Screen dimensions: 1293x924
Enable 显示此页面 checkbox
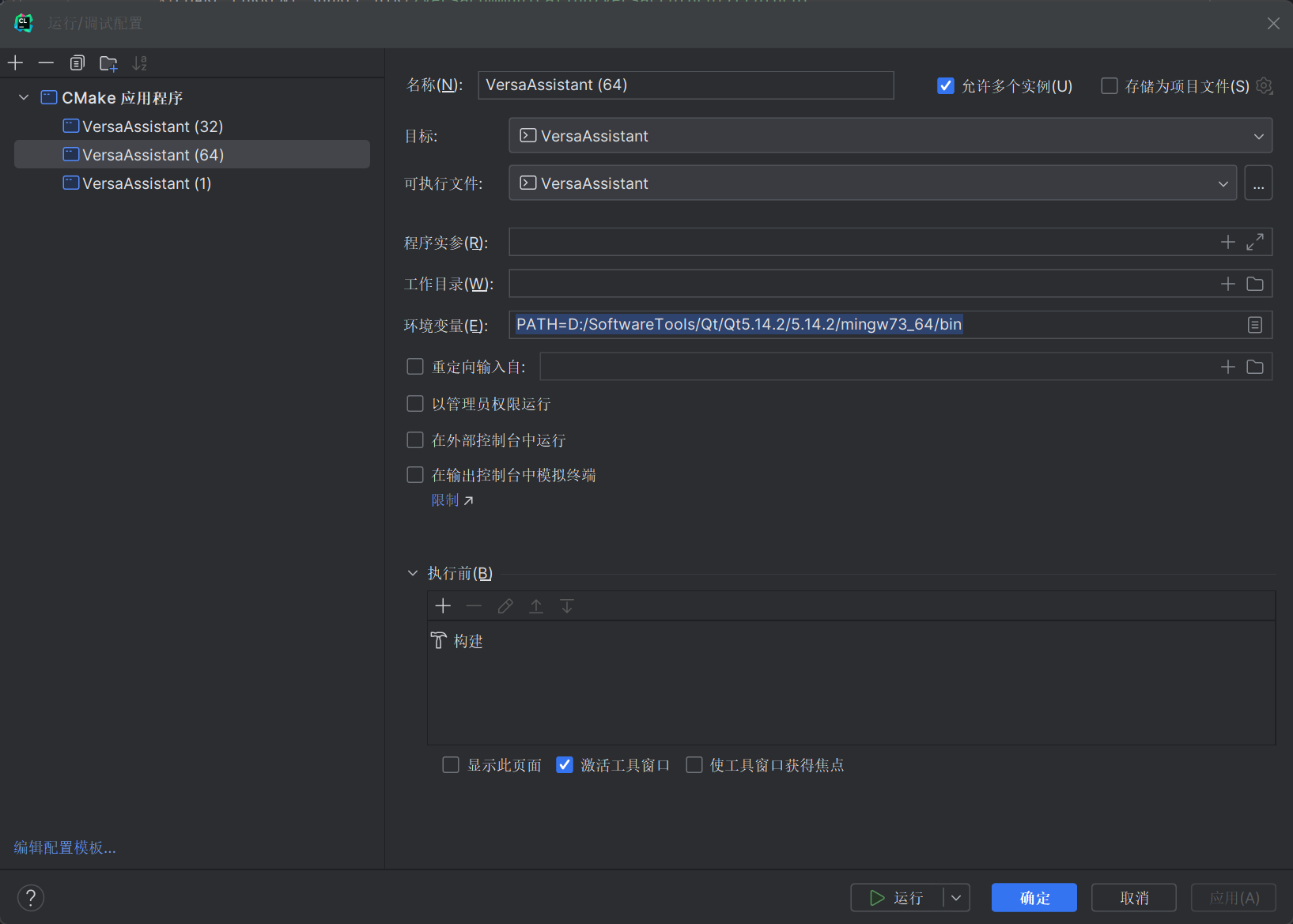(x=451, y=764)
